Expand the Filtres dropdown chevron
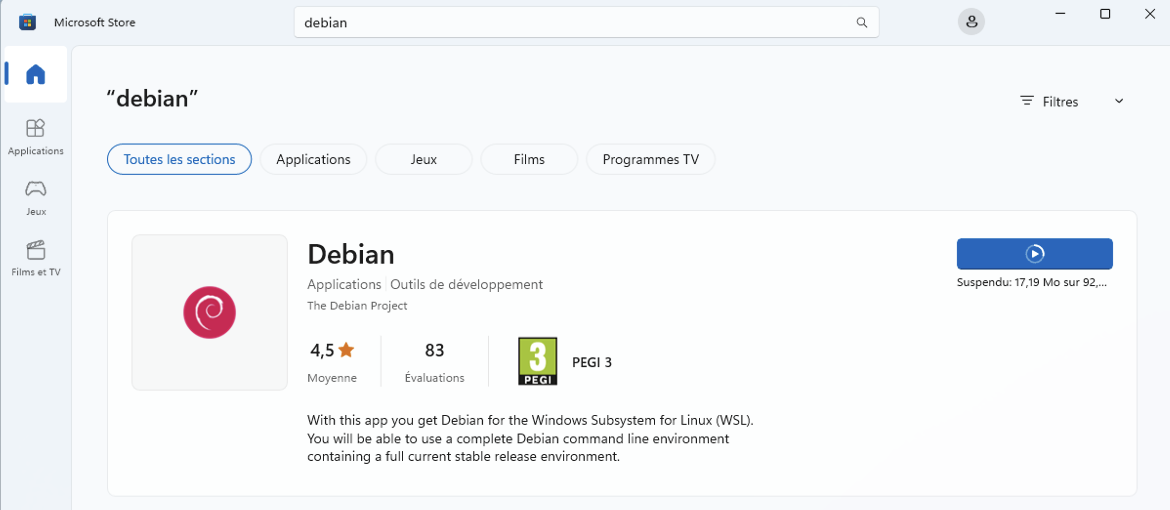1170x510 pixels. 1119,101
